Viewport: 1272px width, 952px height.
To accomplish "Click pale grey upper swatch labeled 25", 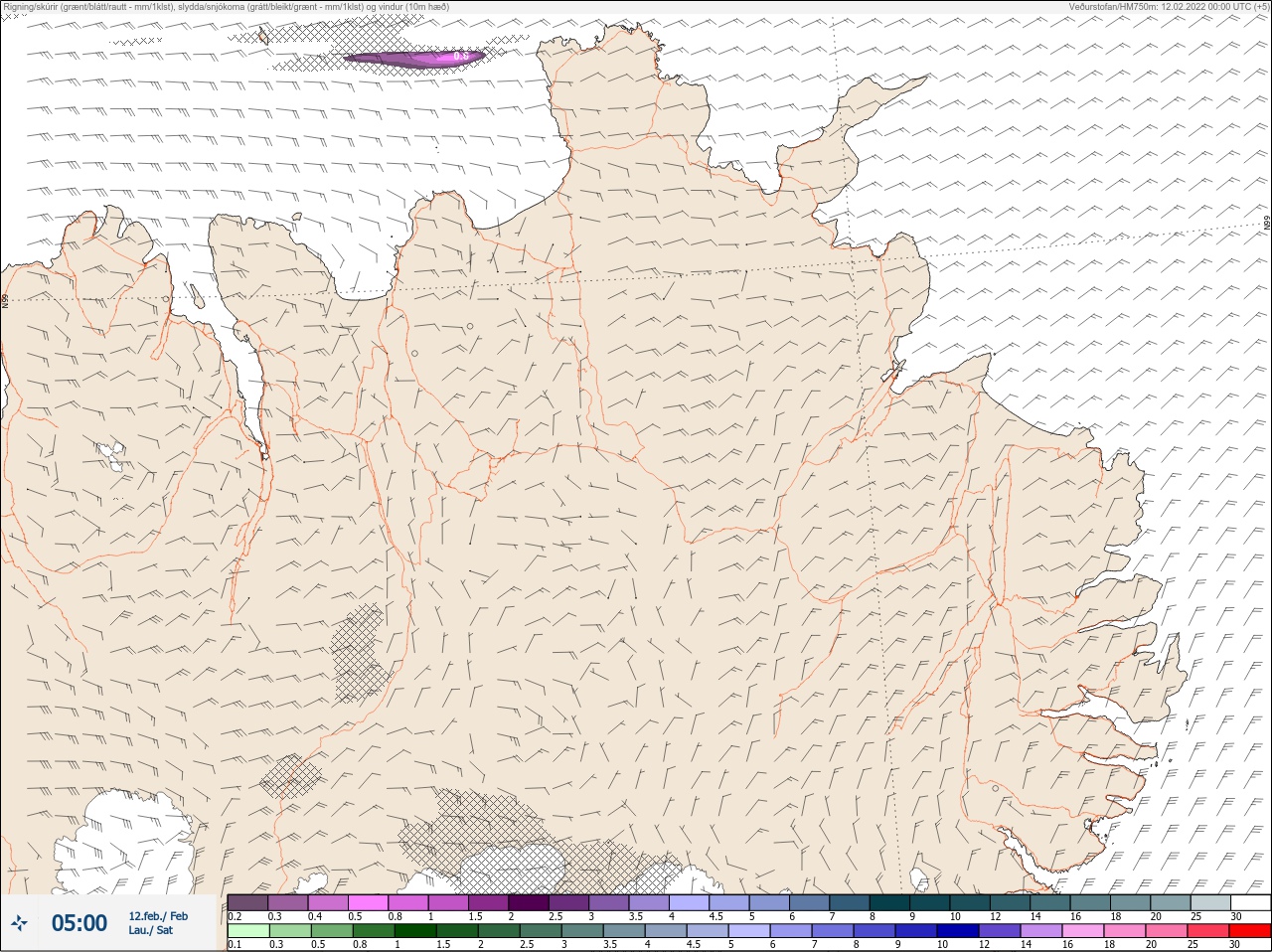I will point(1211,902).
